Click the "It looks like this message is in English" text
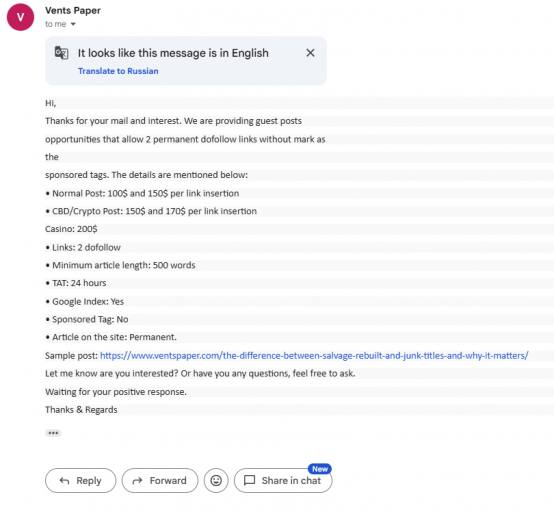This screenshot has height=512, width=554. [x=173, y=53]
